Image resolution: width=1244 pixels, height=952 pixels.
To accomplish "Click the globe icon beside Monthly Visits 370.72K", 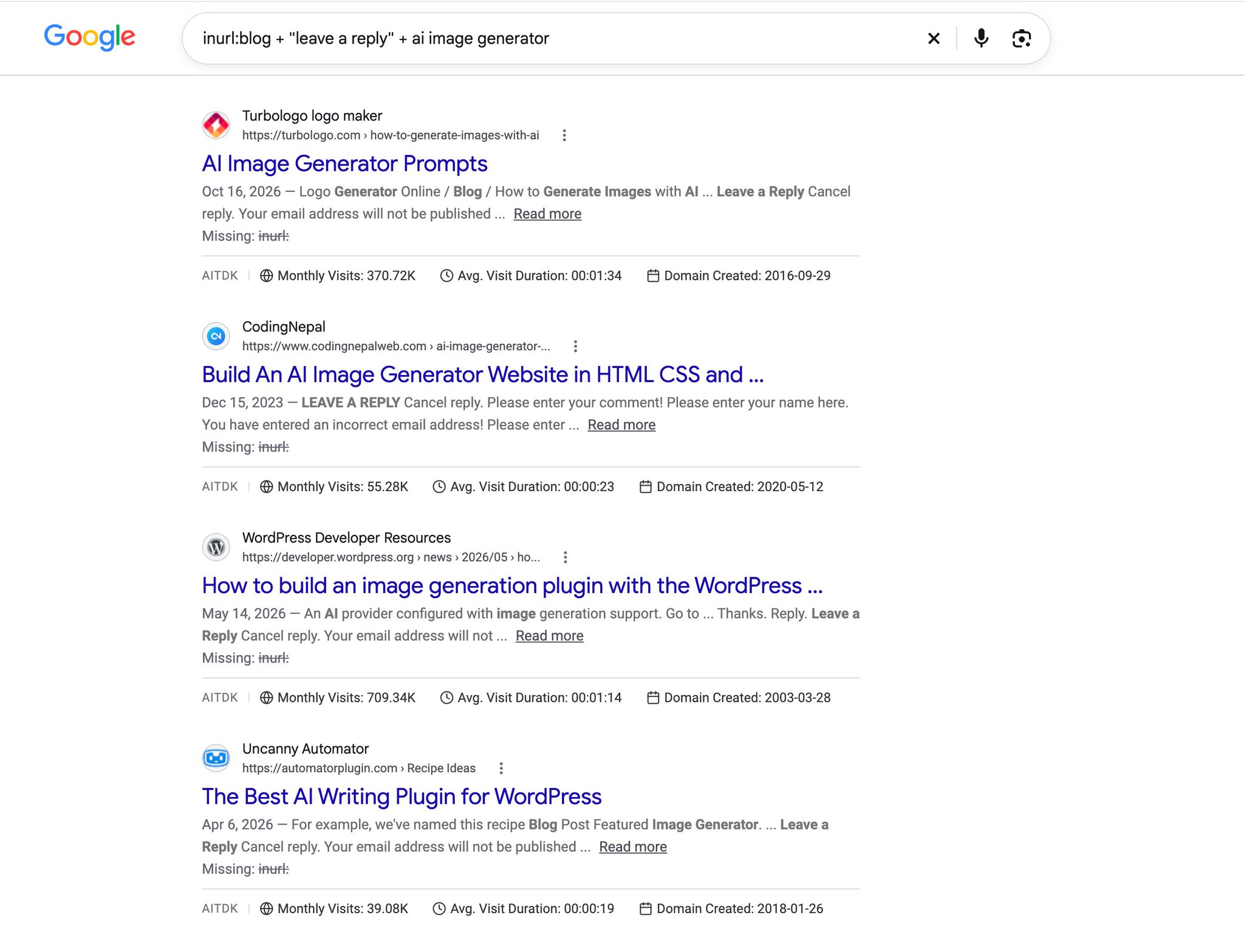I will click(x=266, y=276).
